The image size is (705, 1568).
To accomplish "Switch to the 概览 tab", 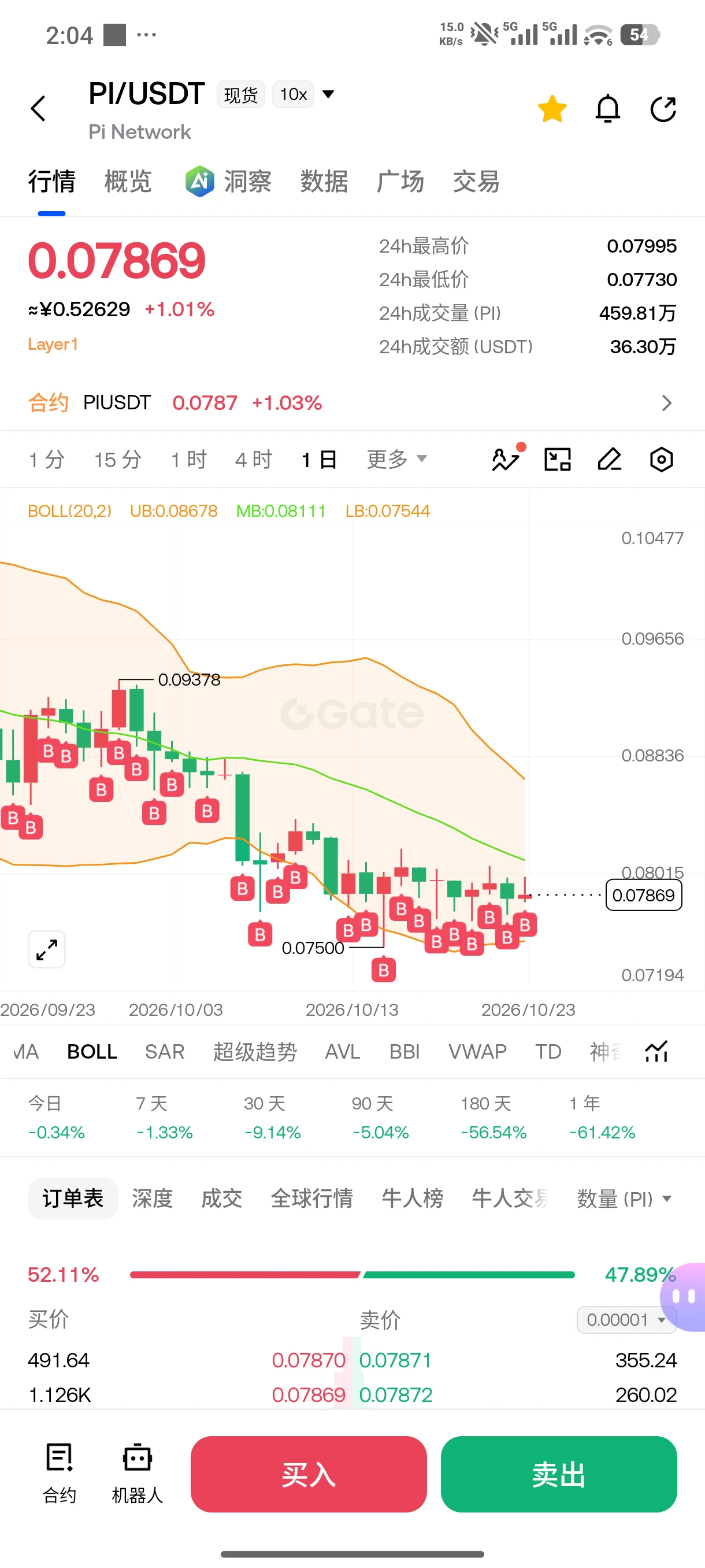I will coord(128,182).
